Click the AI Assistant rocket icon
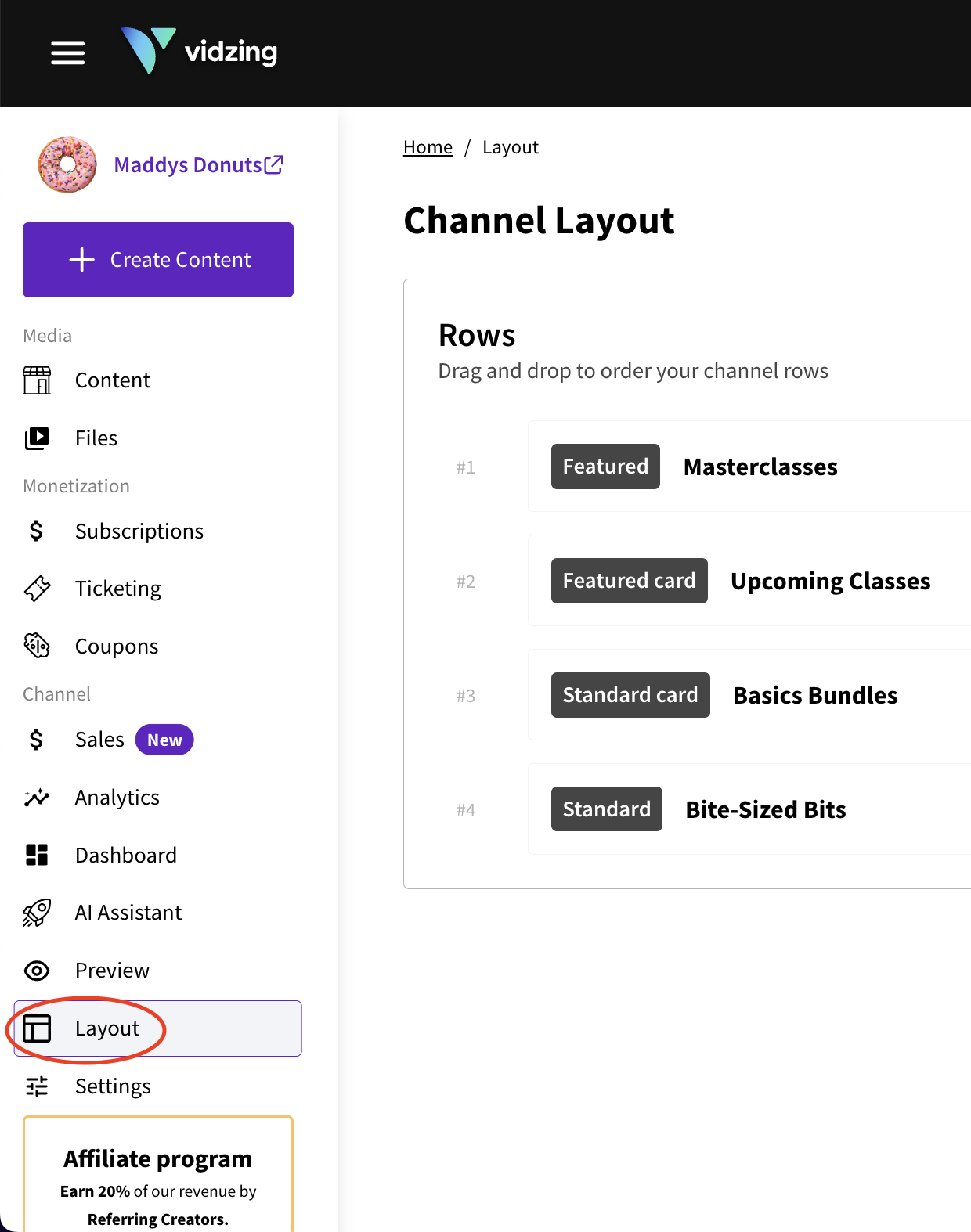Viewport: 971px width, 1232px height. coord(37,913)
